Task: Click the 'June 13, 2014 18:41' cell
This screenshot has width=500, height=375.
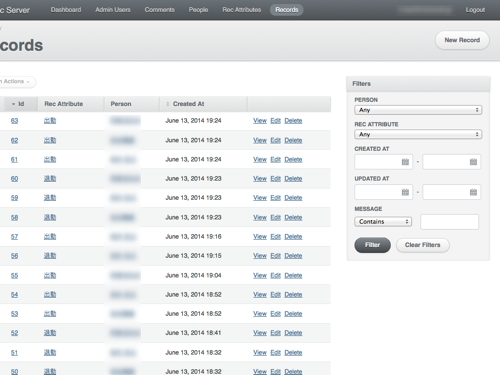Action: click(193, 333)
